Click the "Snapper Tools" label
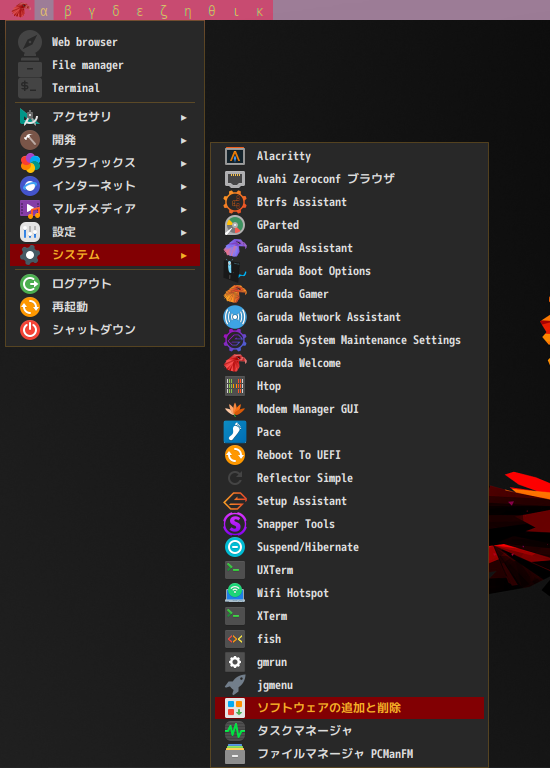This screenshot has height=768, width=550. pos(296,525)
